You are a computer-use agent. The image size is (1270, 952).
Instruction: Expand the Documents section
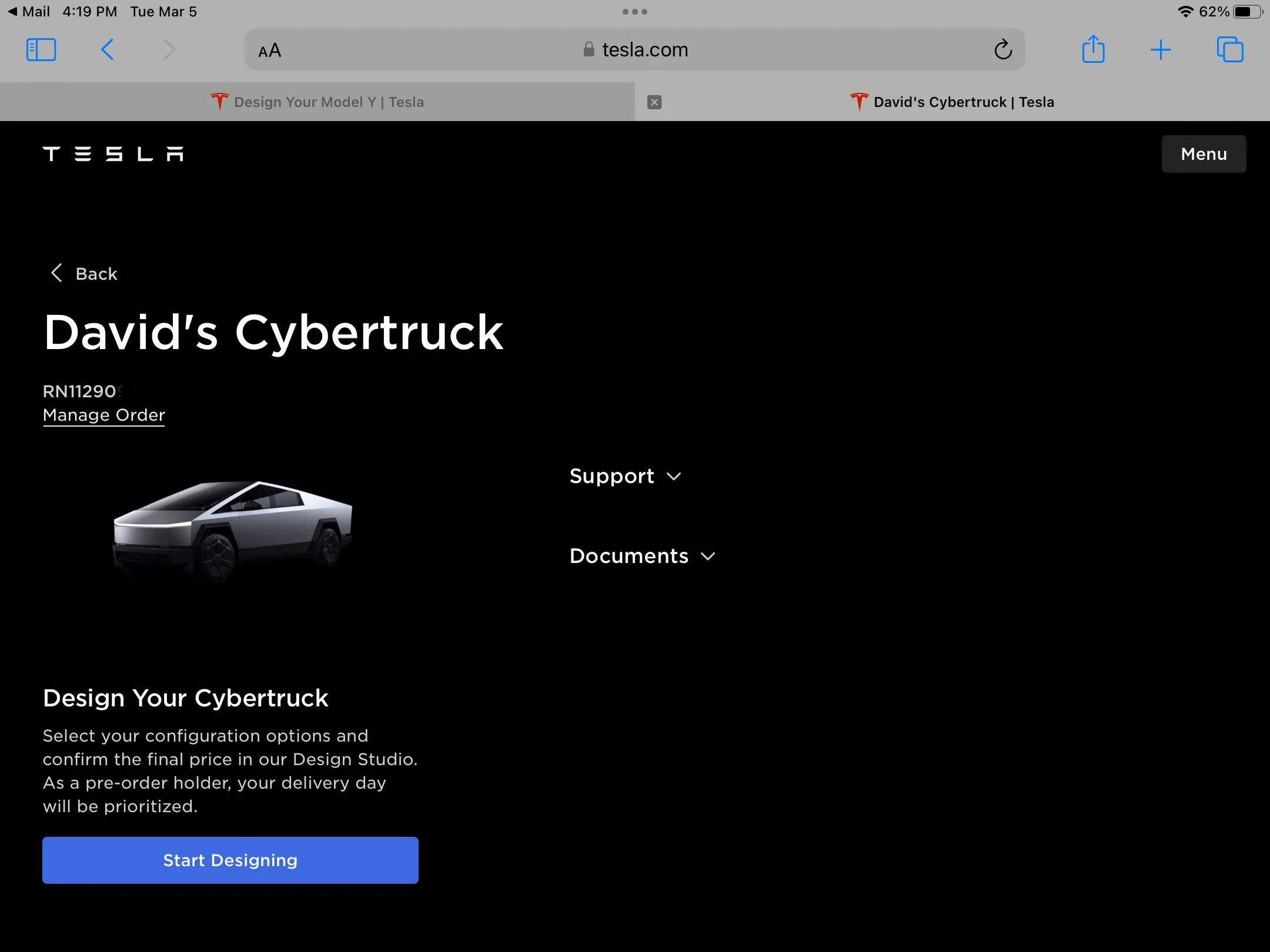[643, 556]
